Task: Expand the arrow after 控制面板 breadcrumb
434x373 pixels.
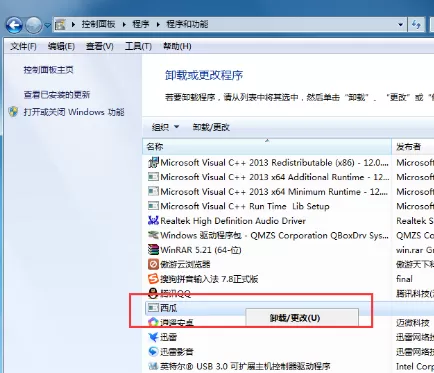Action: pyautogui.click(x=124, y=24)
